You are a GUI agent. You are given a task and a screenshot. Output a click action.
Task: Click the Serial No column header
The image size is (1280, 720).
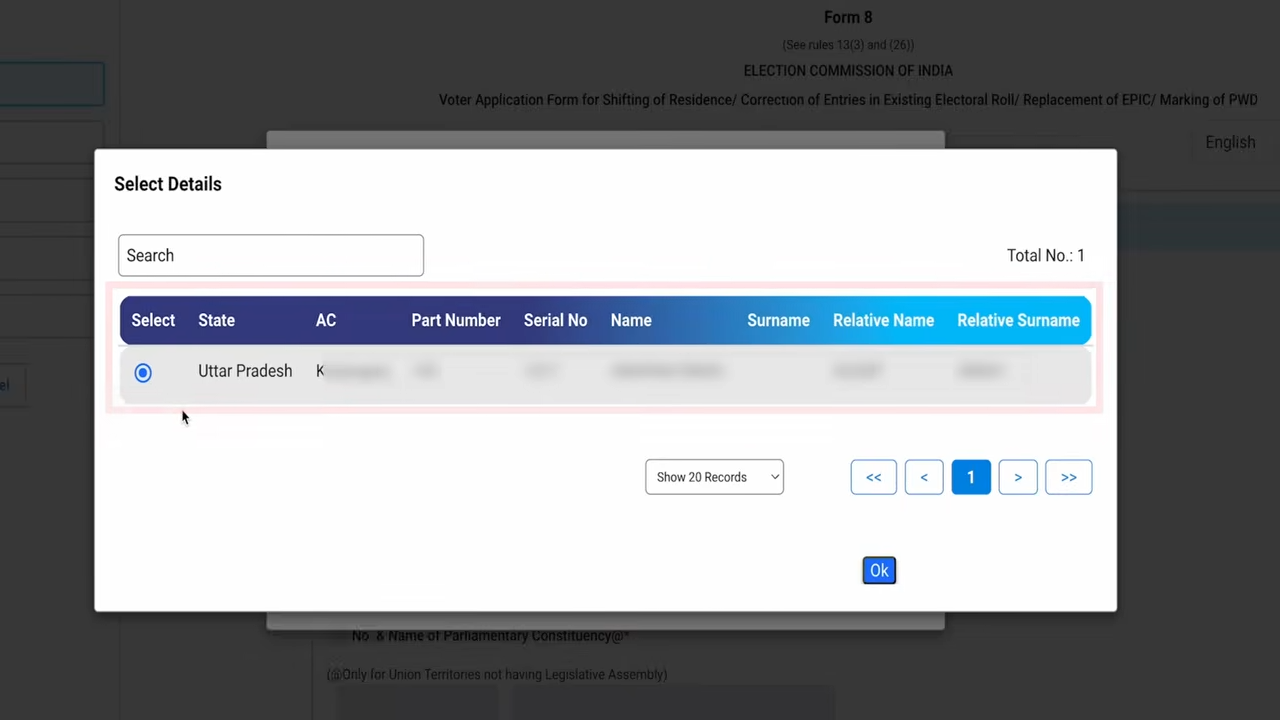click(x=555, y=320)
